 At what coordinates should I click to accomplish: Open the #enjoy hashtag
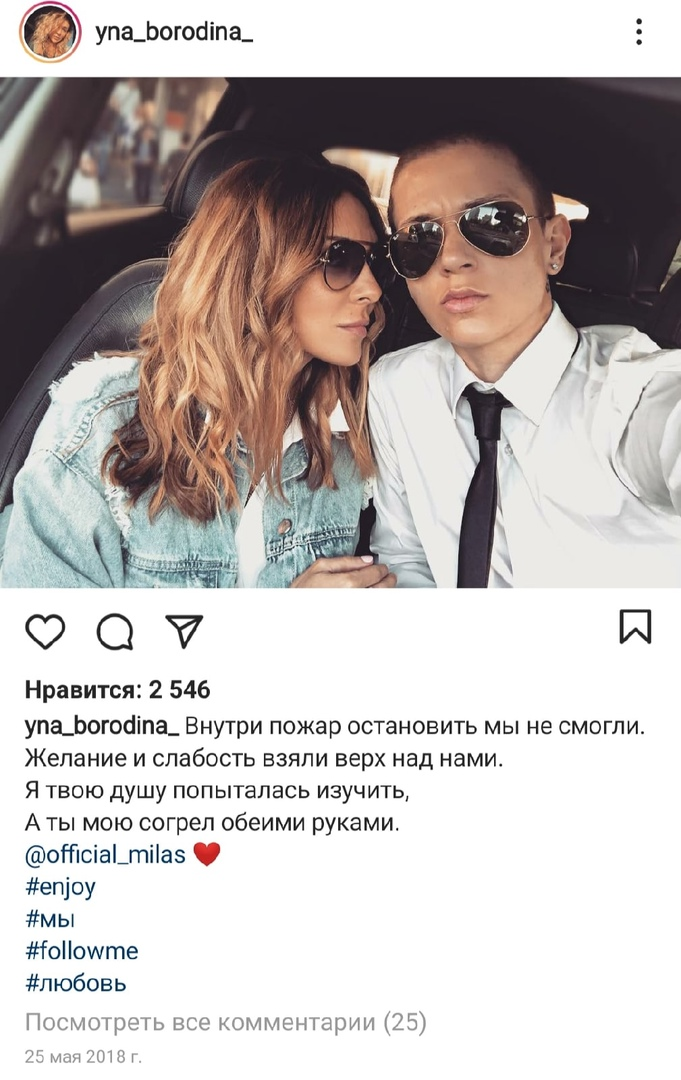click(x=61, y=887)
